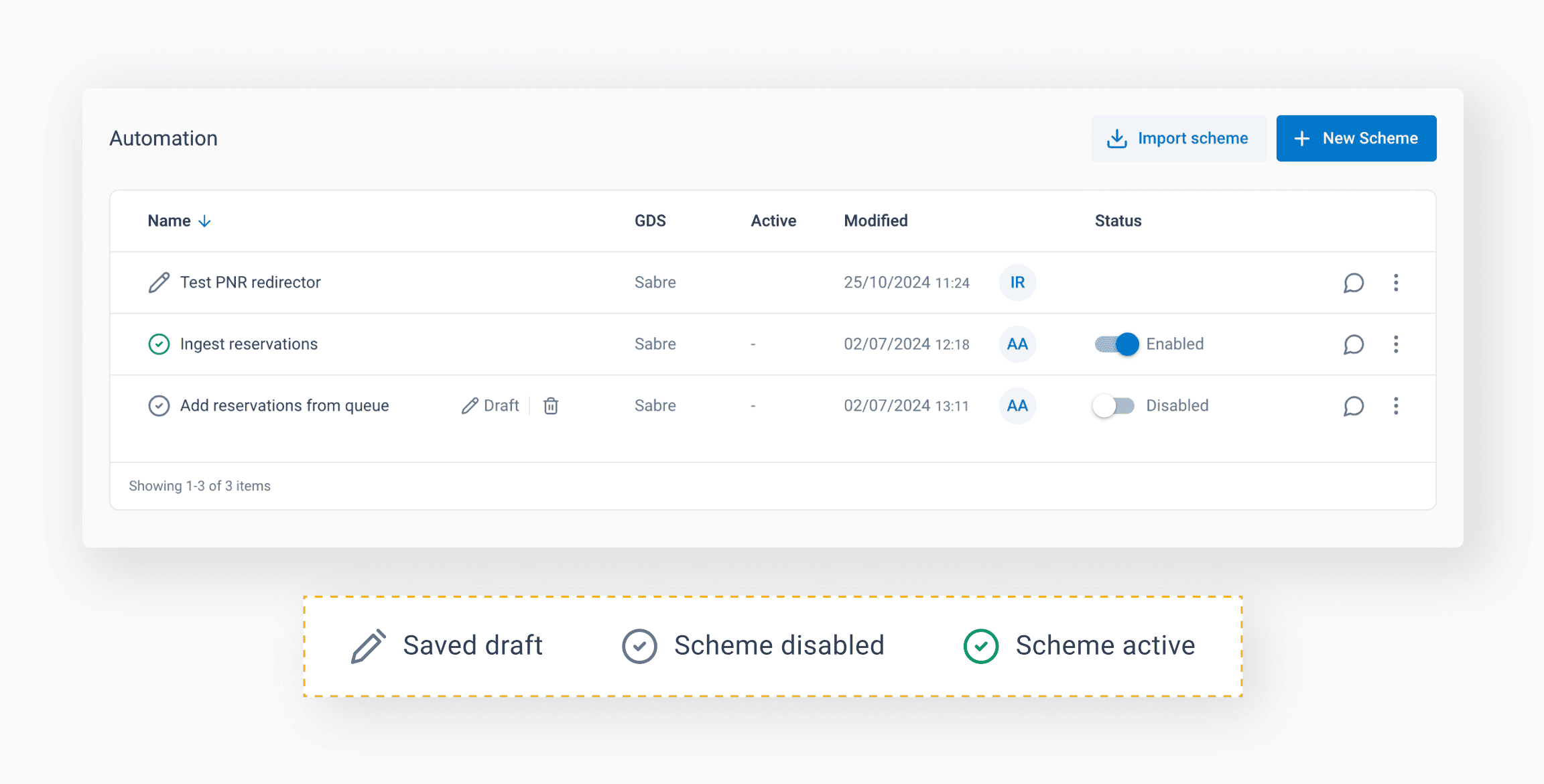The image size is (1544, 784).
Task: Disable the Ingest reservations Enabled toggle
Action: (1116, 344)
